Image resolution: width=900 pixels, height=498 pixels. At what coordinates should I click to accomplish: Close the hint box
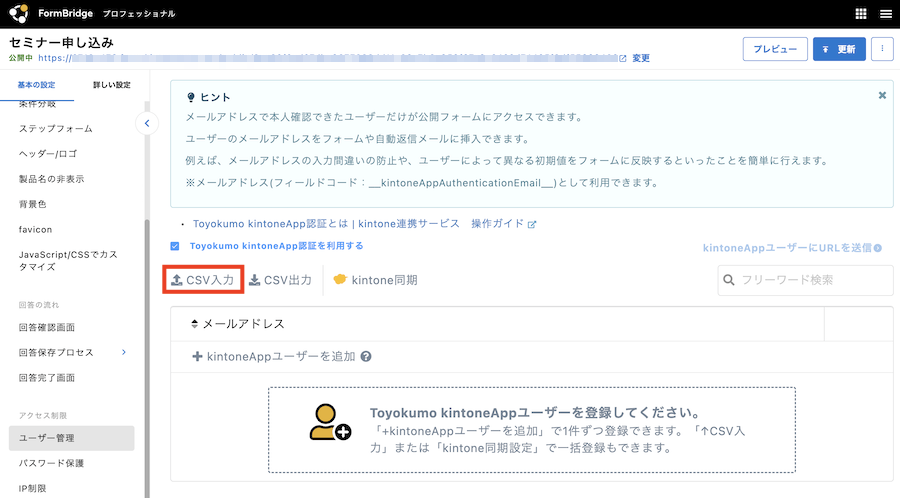tap(882, 96)
